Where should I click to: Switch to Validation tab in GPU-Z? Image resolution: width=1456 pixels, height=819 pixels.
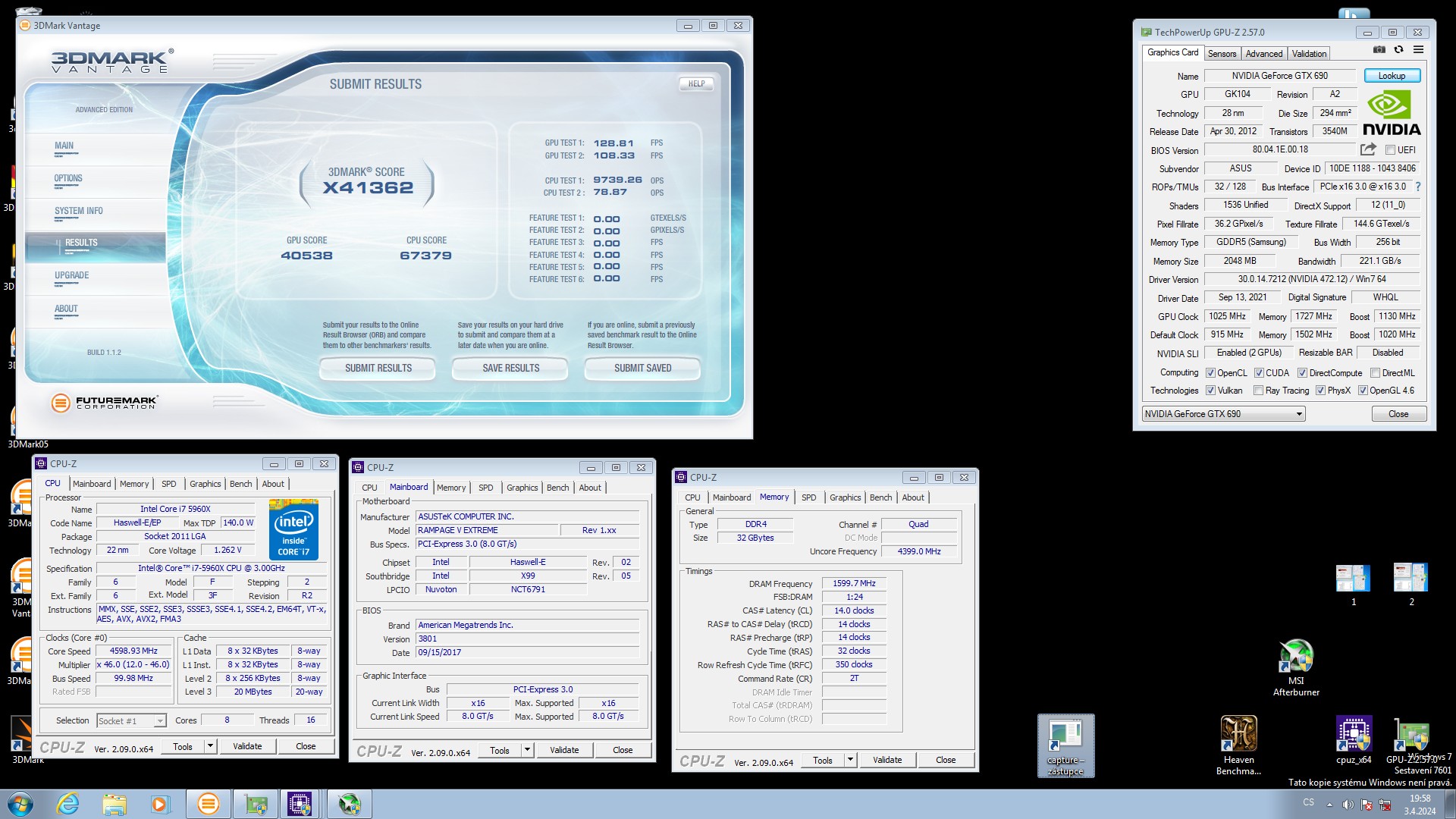1309,54
